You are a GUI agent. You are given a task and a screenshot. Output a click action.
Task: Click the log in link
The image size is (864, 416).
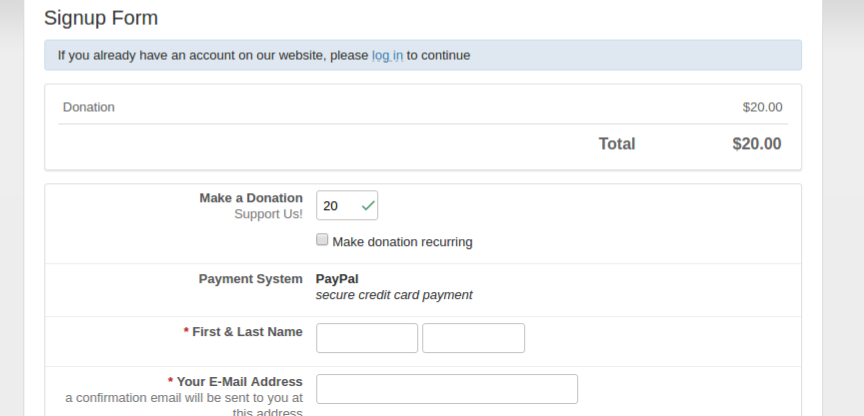tap(387, 55)
